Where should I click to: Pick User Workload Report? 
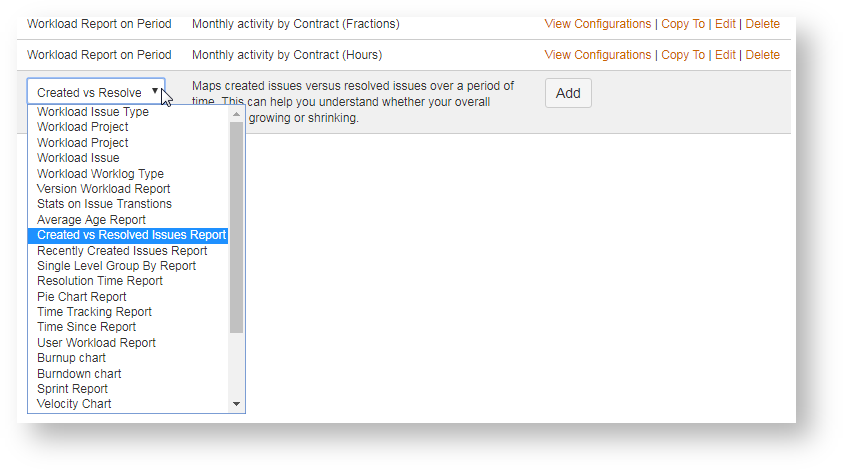click(x=96, y=343)
